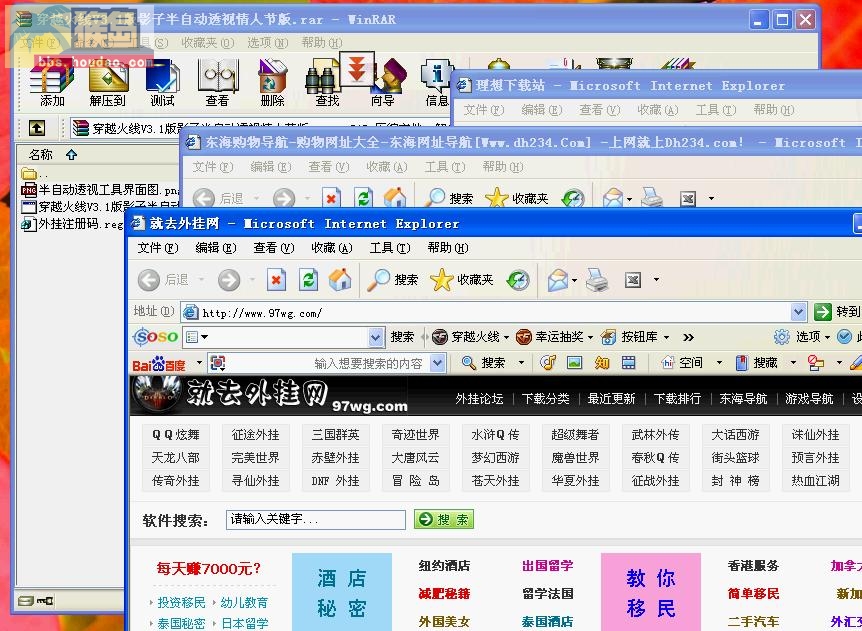This screenshot has height=631, width=862.
Task: Go up one folder level in WinRAR
Action: coord(37,129)
